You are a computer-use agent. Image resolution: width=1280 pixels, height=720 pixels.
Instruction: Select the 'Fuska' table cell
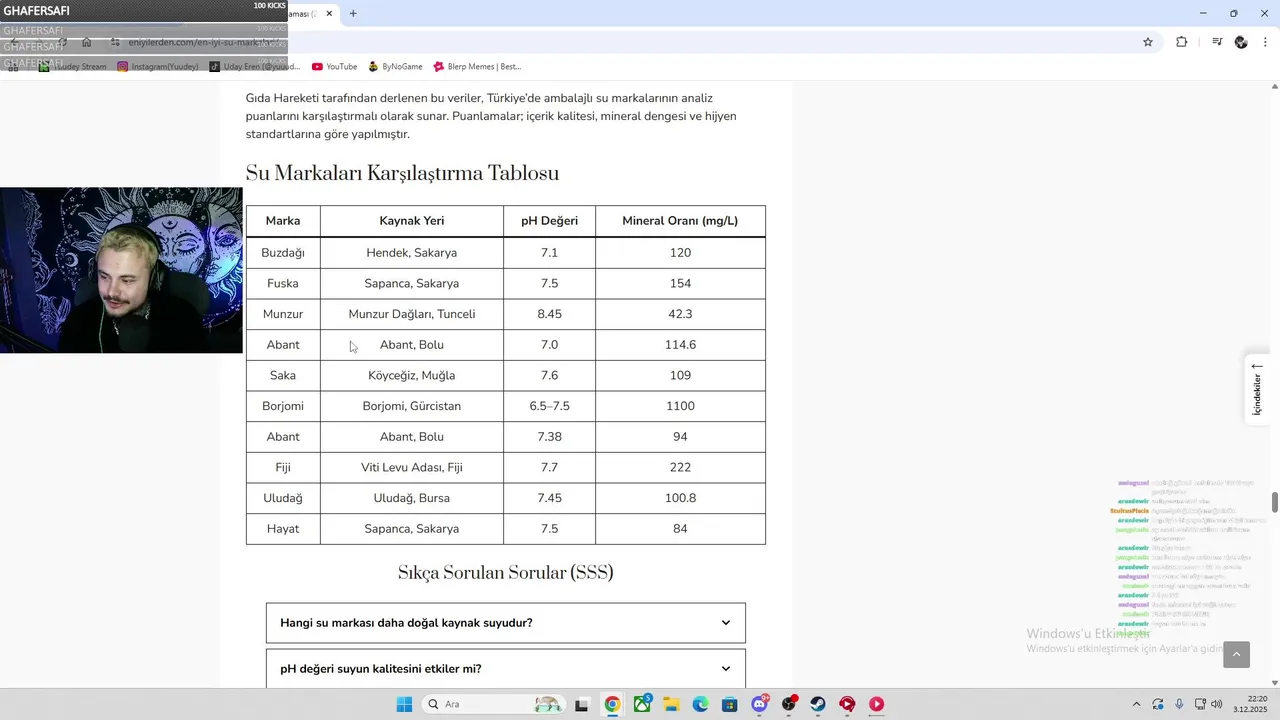pos(283,284)
